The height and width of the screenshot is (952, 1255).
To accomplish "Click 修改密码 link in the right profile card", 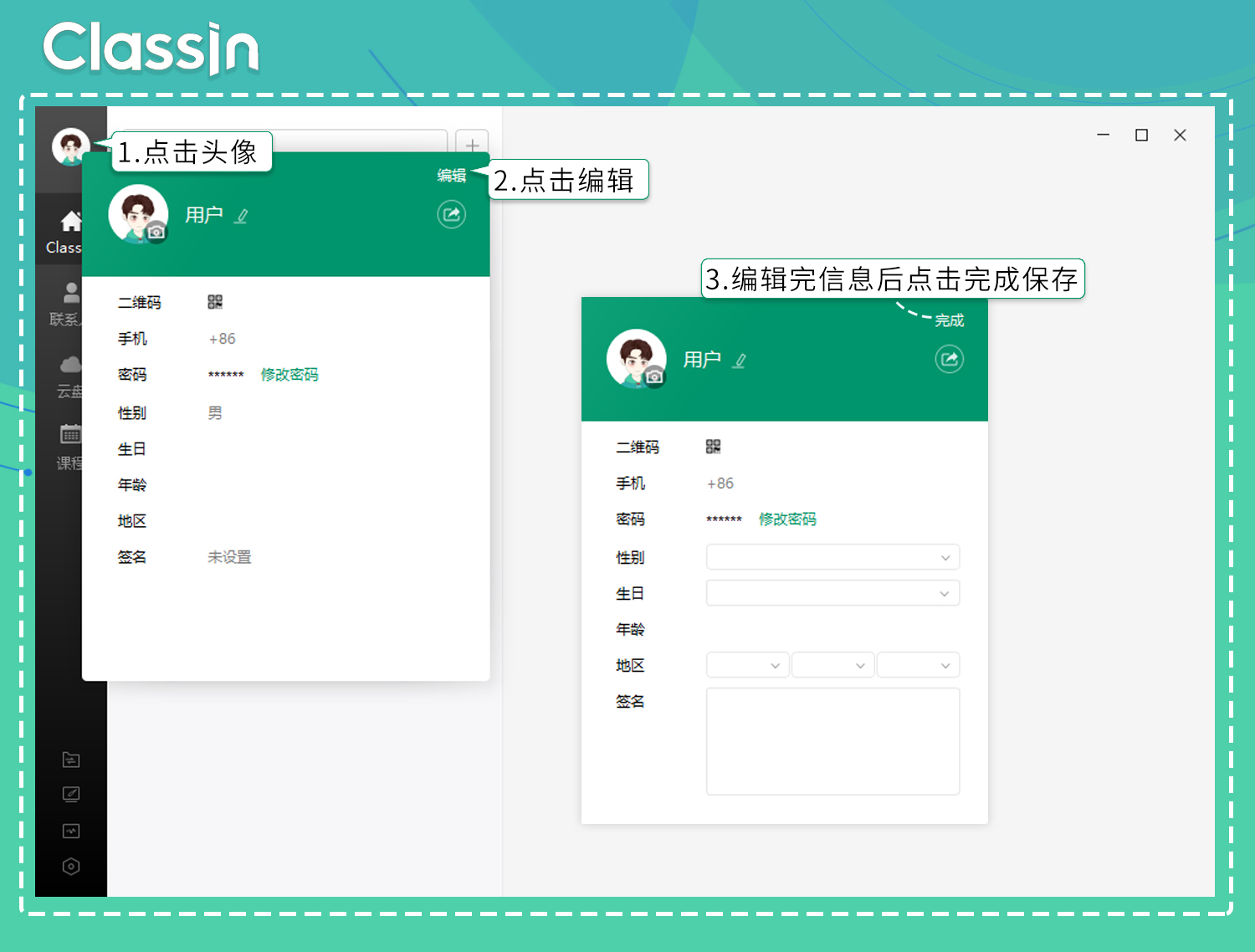I will tap(787, 520).
